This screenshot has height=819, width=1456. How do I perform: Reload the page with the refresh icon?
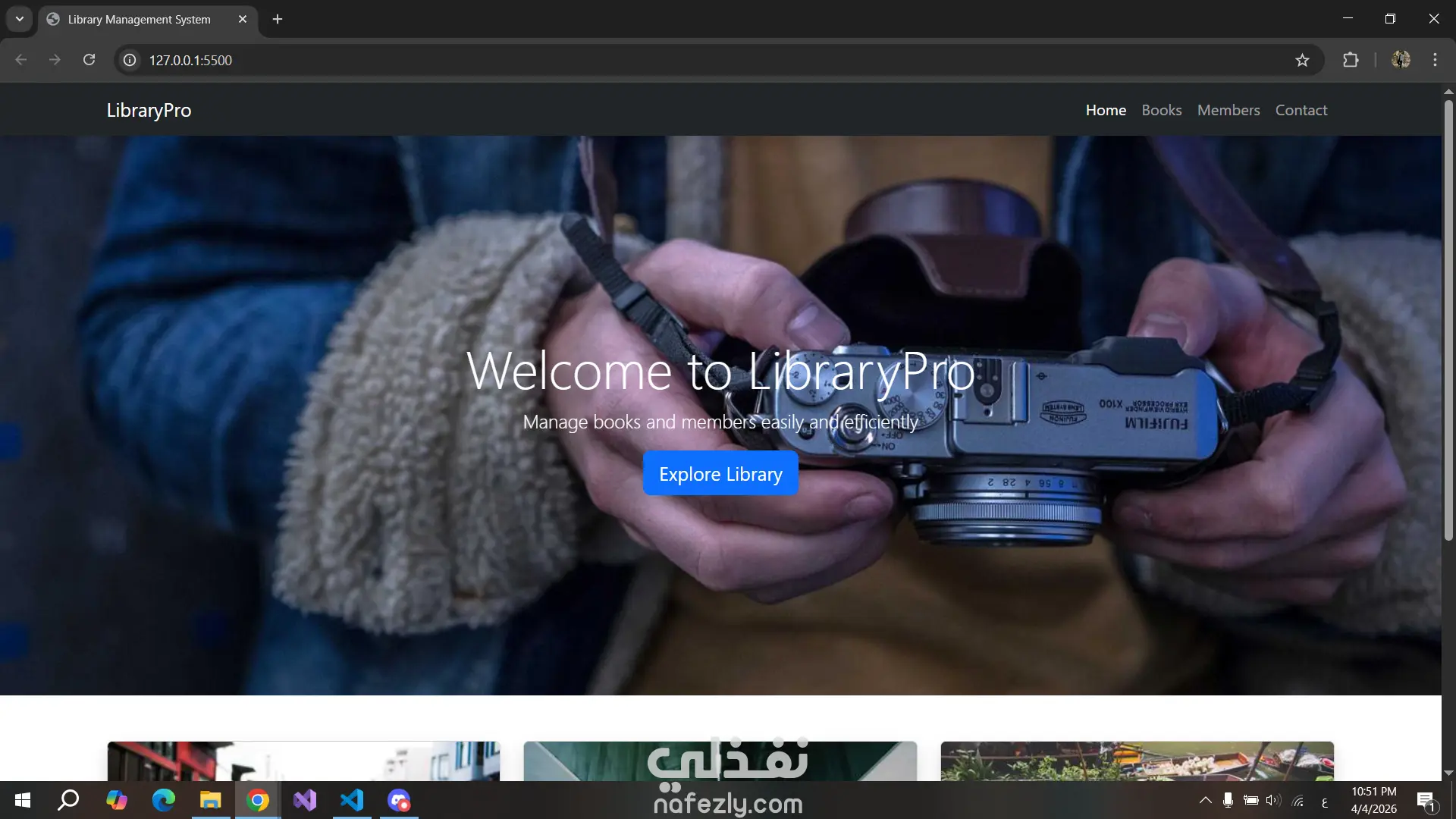click(89, 60)
